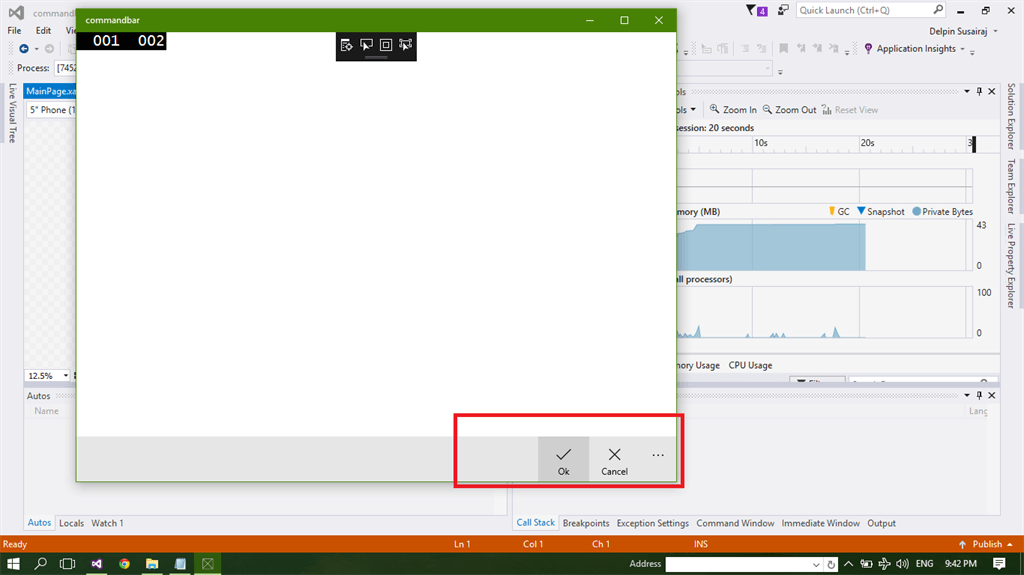Viewport: 1024px width, 575px height.
Task: Switch to the Output tab
Action: point(881,523)
